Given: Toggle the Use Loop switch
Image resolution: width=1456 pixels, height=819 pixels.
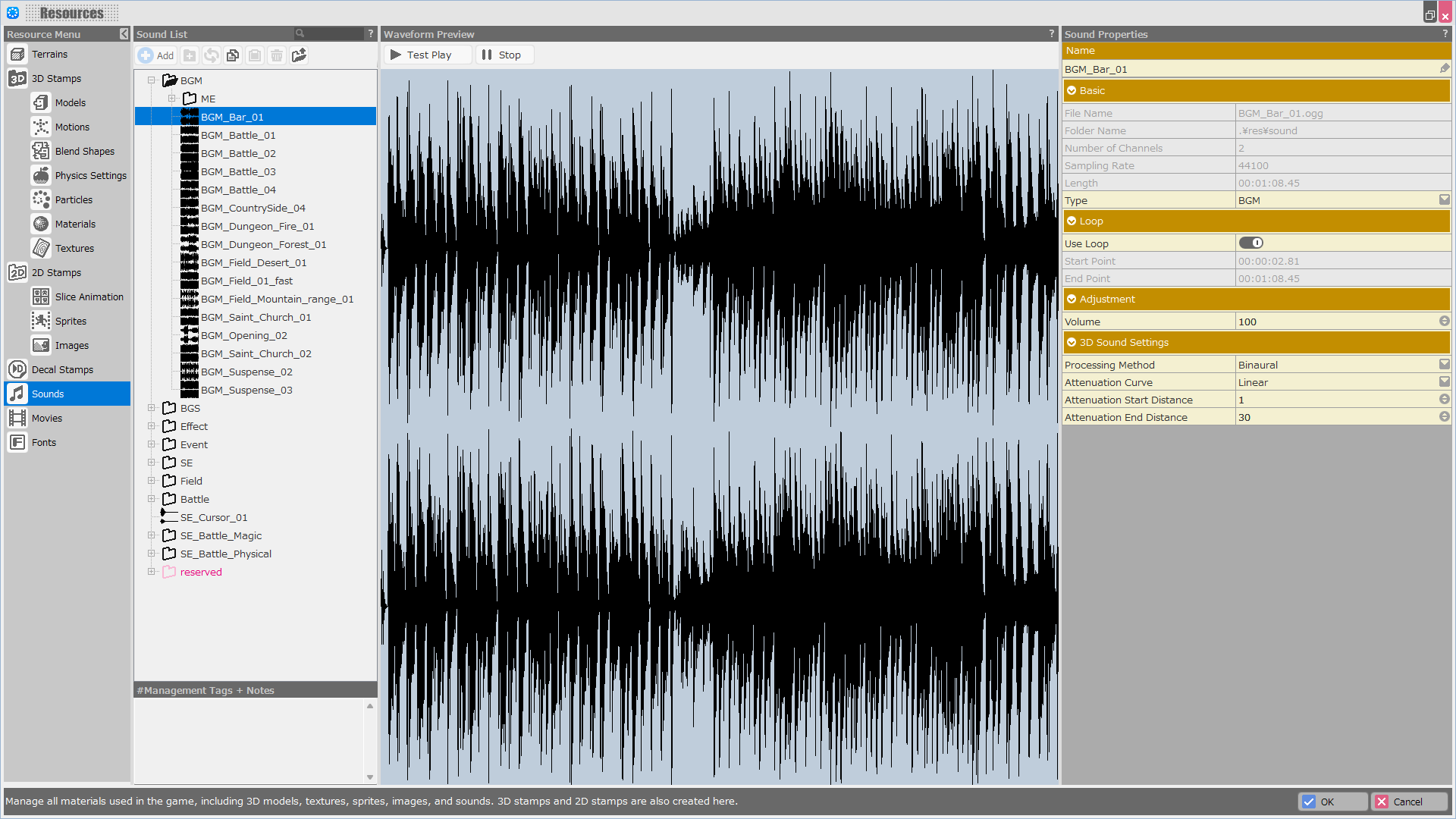Looking at the screenshot, I should [1250, 243].
